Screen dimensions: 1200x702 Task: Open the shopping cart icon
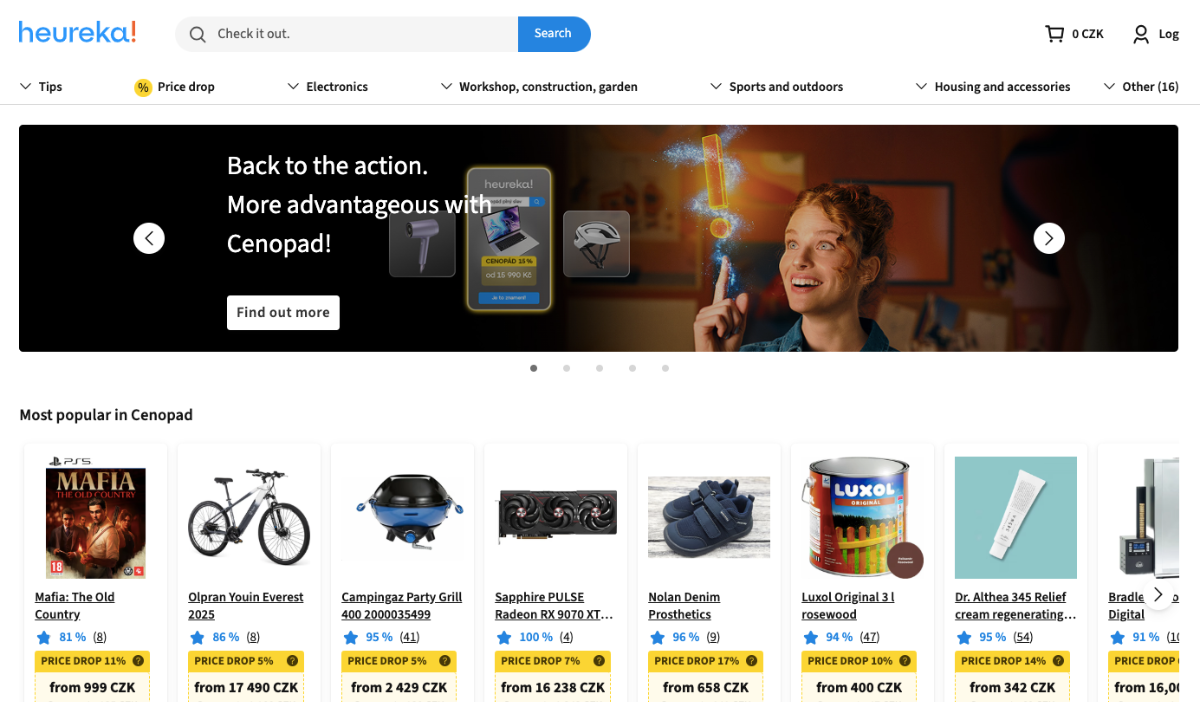click(x=1054, y=34)
